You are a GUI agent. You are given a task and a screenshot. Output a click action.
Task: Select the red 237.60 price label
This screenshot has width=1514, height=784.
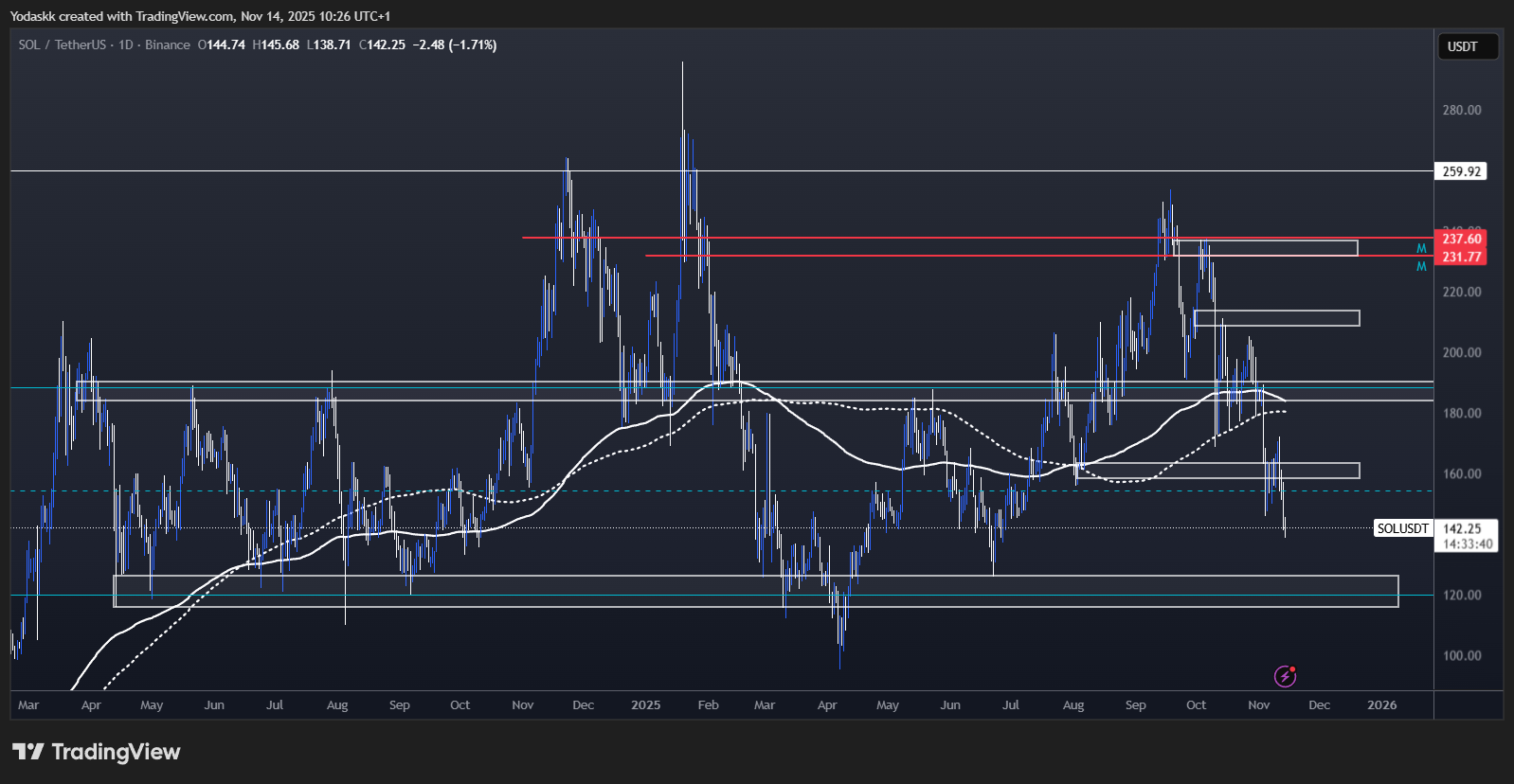(x=1461, y=239)
